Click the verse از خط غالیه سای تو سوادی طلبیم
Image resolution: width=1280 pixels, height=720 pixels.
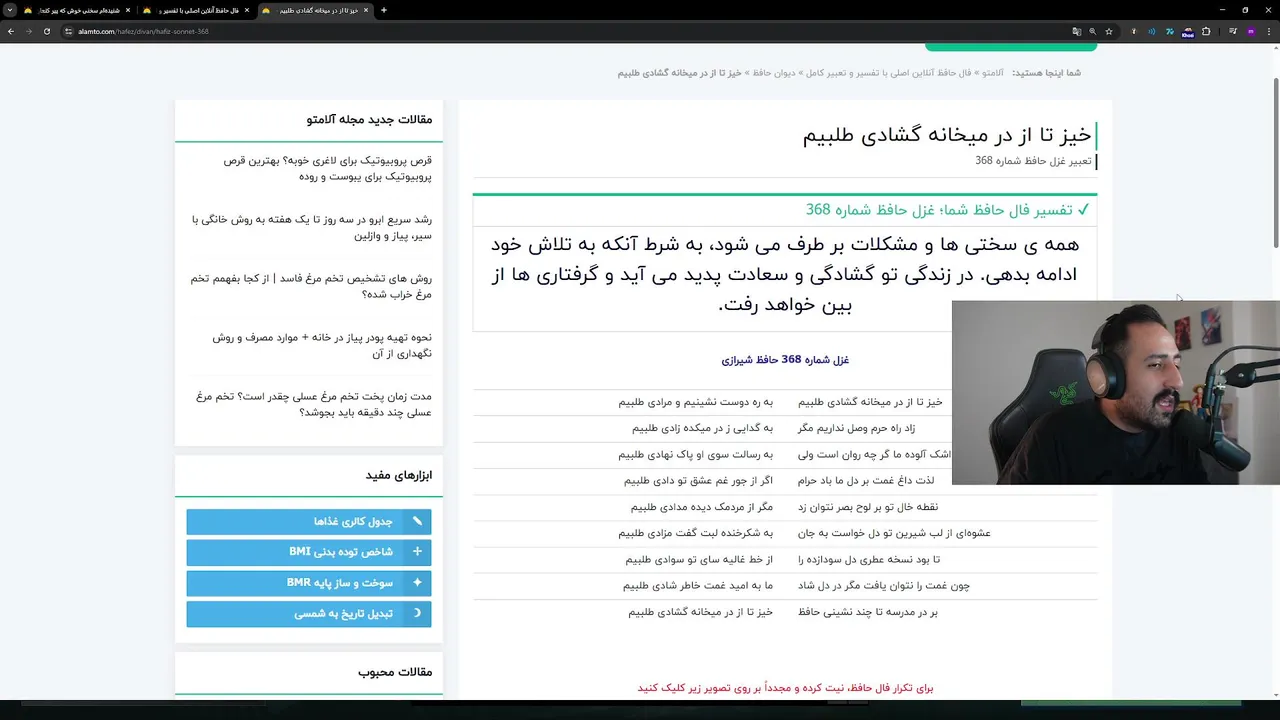(700, 559)
